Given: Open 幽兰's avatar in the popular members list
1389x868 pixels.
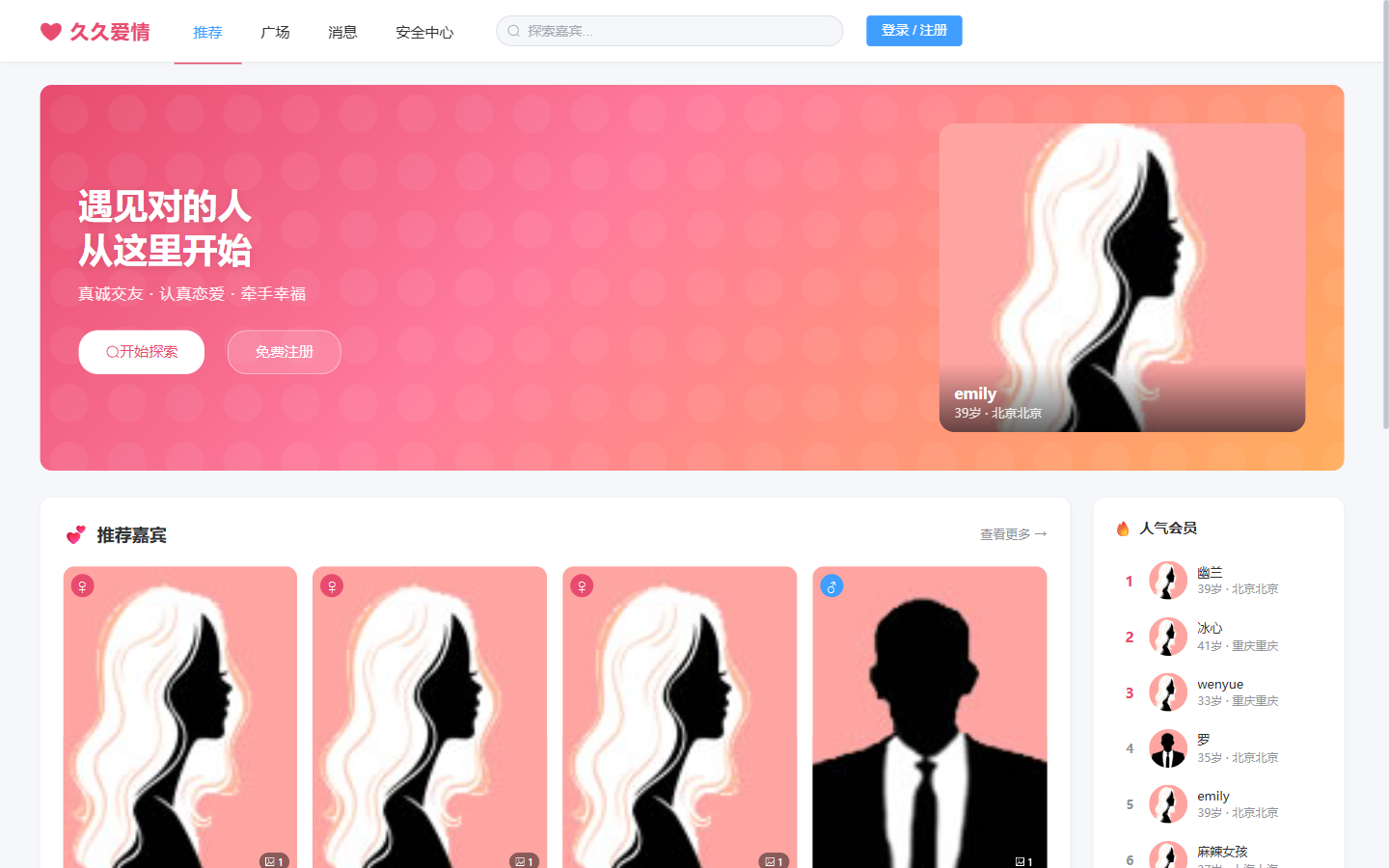Looking at the screenshot, I should click(1168, 581).
